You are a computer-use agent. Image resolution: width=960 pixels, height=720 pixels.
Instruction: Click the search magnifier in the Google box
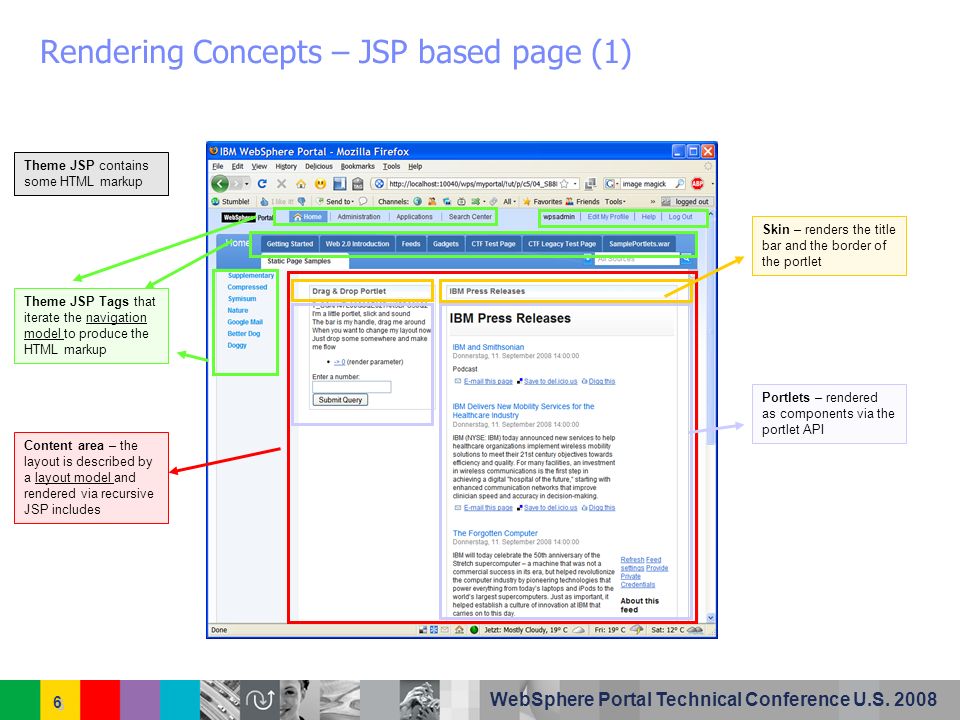point(680,184)
